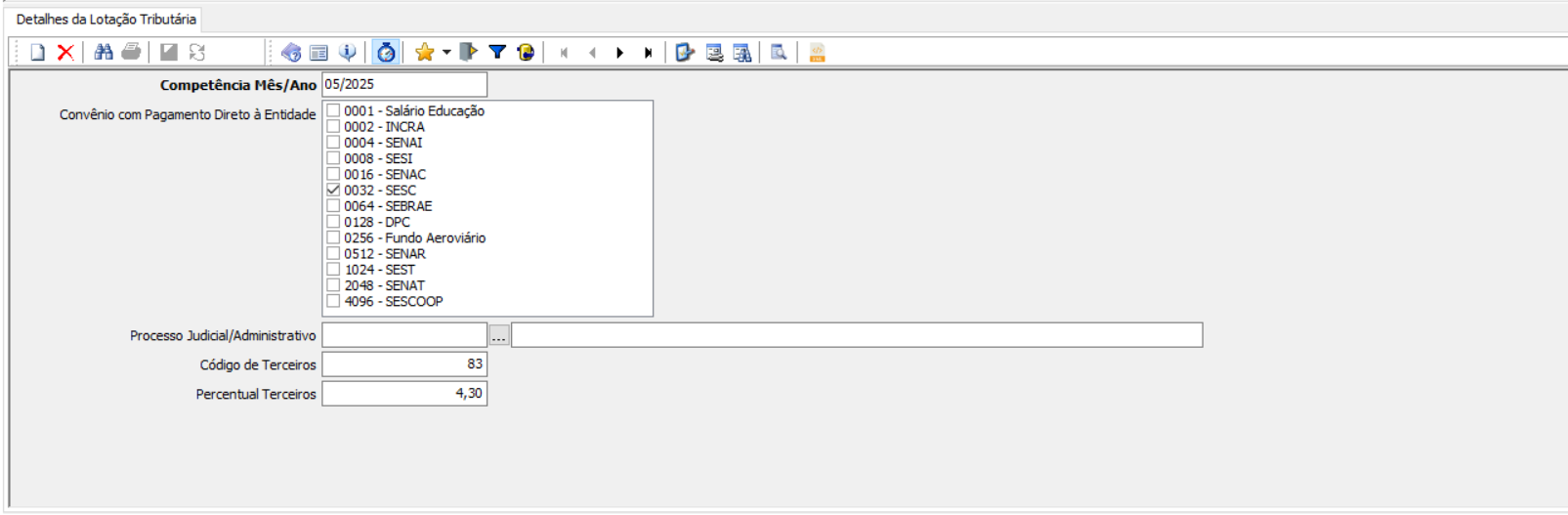
Task: Click the table with documents icon
Action: pos(742,53)
